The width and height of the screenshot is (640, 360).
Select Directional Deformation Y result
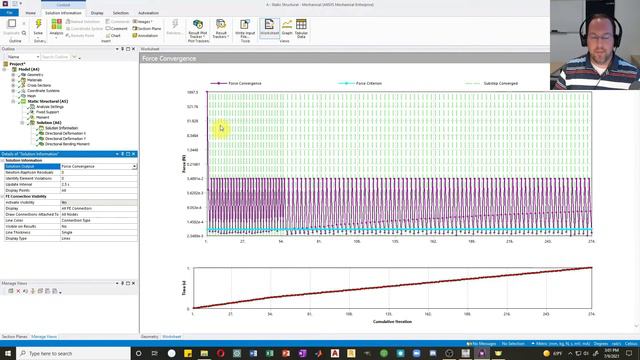[65, 138]
